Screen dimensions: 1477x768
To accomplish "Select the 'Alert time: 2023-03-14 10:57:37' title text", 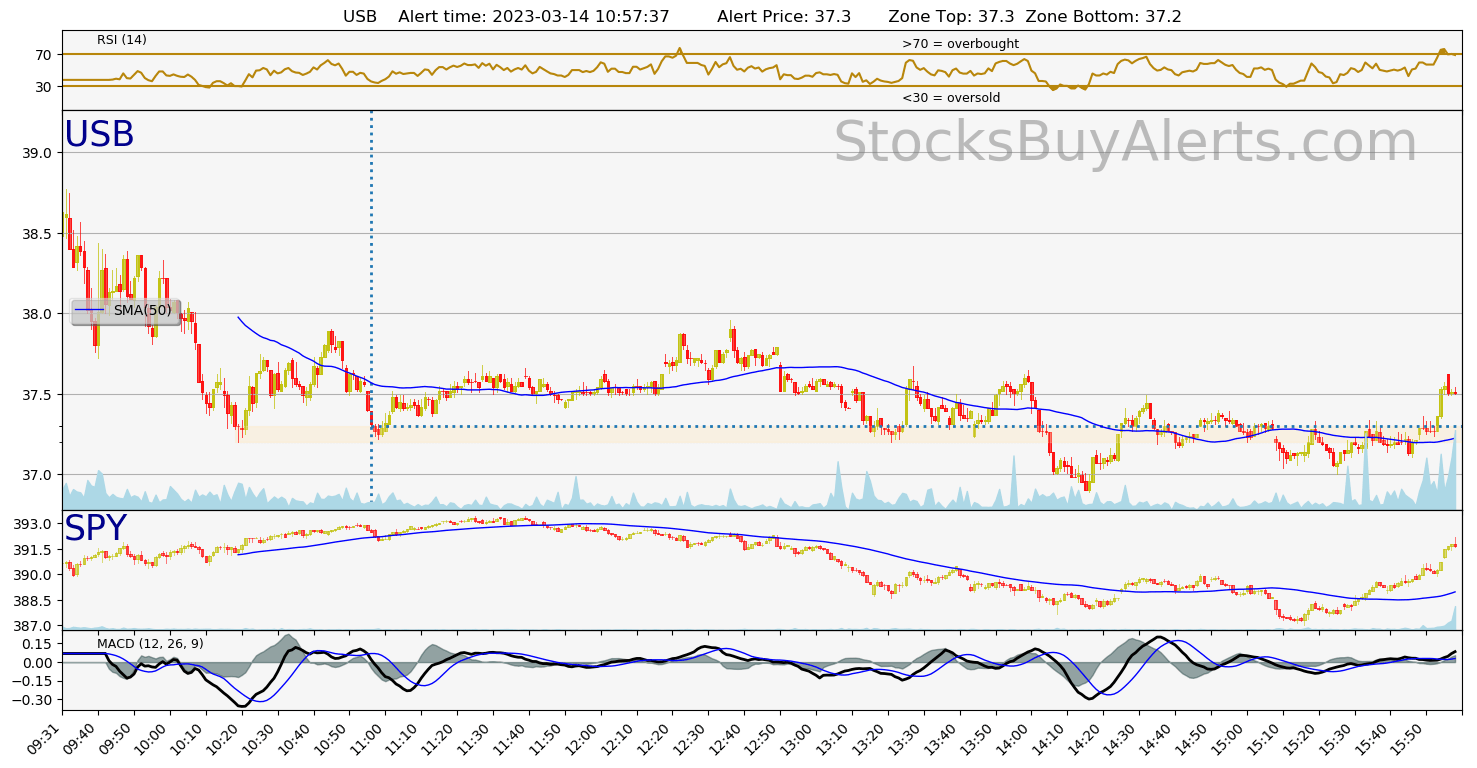I will pos(534,17).
